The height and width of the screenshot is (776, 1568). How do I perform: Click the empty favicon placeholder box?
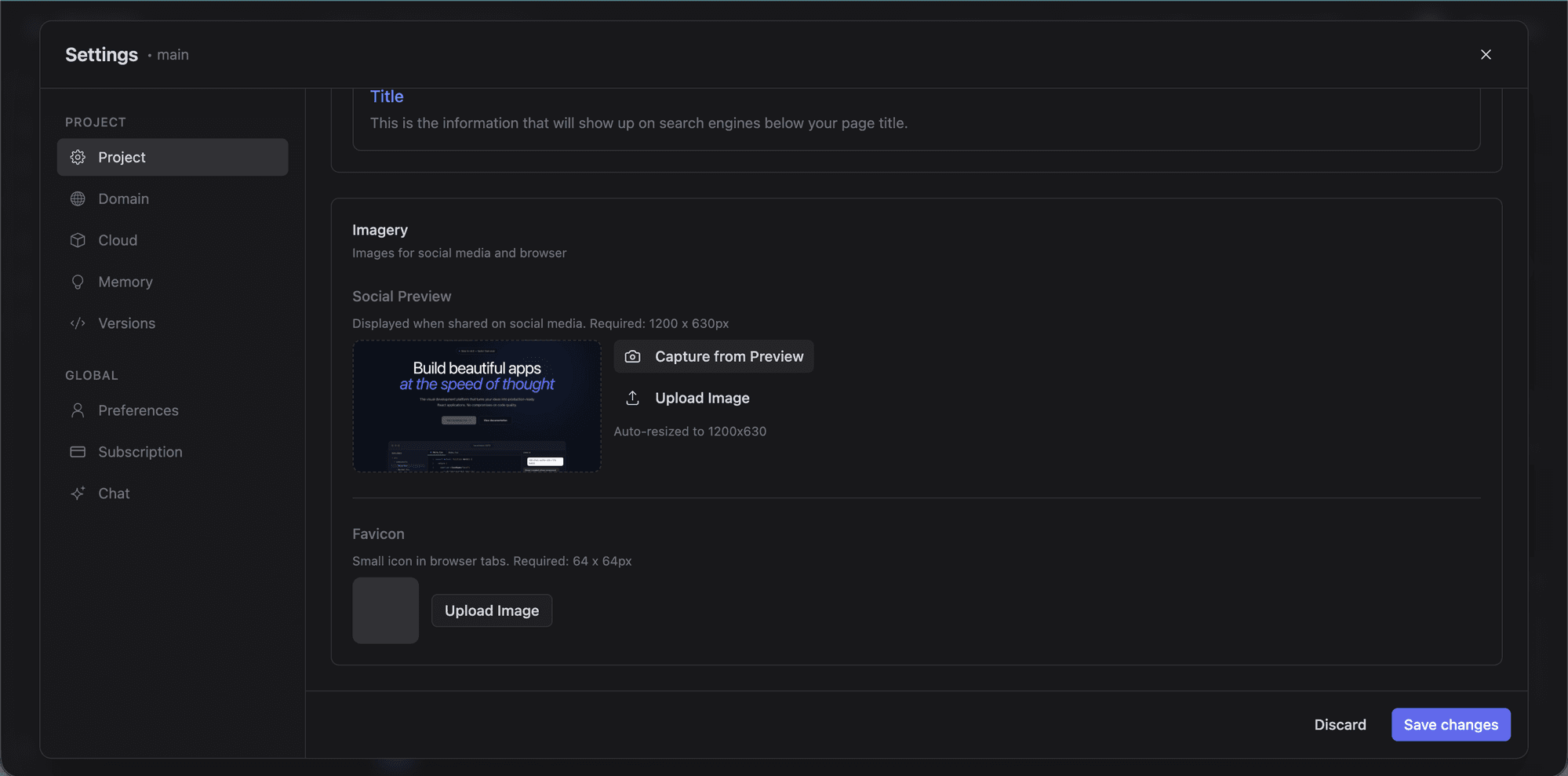[x=385, y=610]
